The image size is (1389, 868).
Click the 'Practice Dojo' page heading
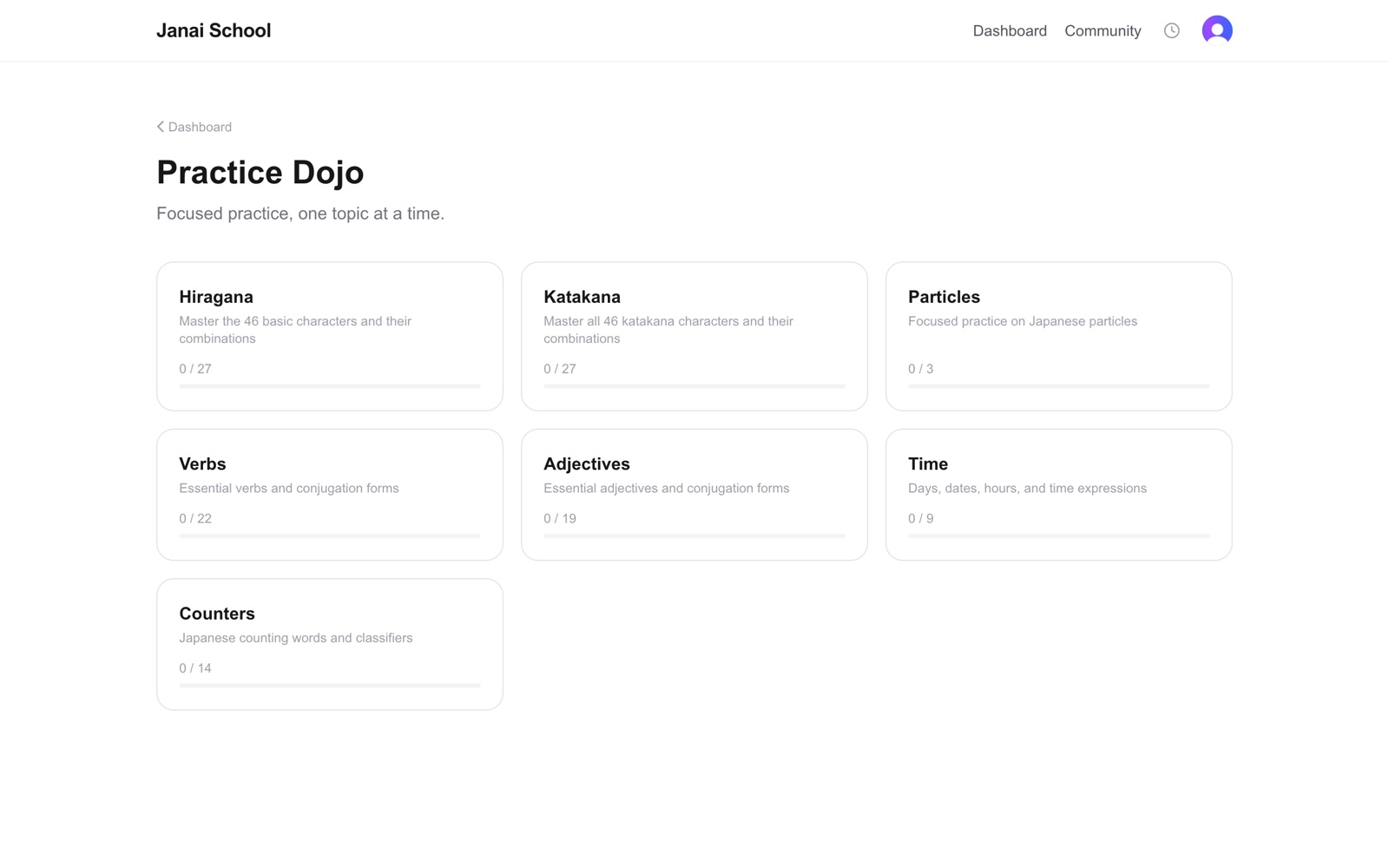[260, 172]
